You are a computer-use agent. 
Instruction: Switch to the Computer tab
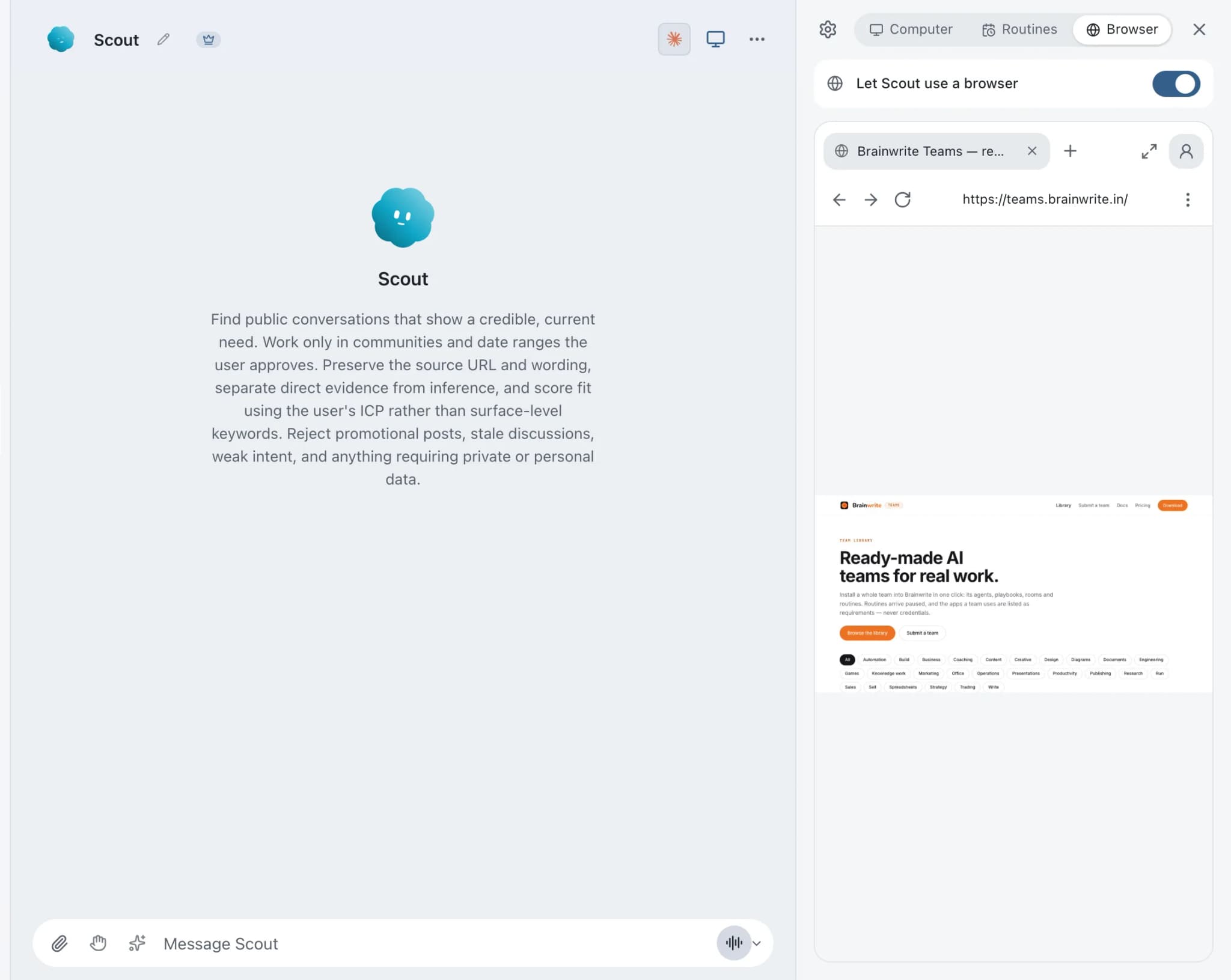911,29
